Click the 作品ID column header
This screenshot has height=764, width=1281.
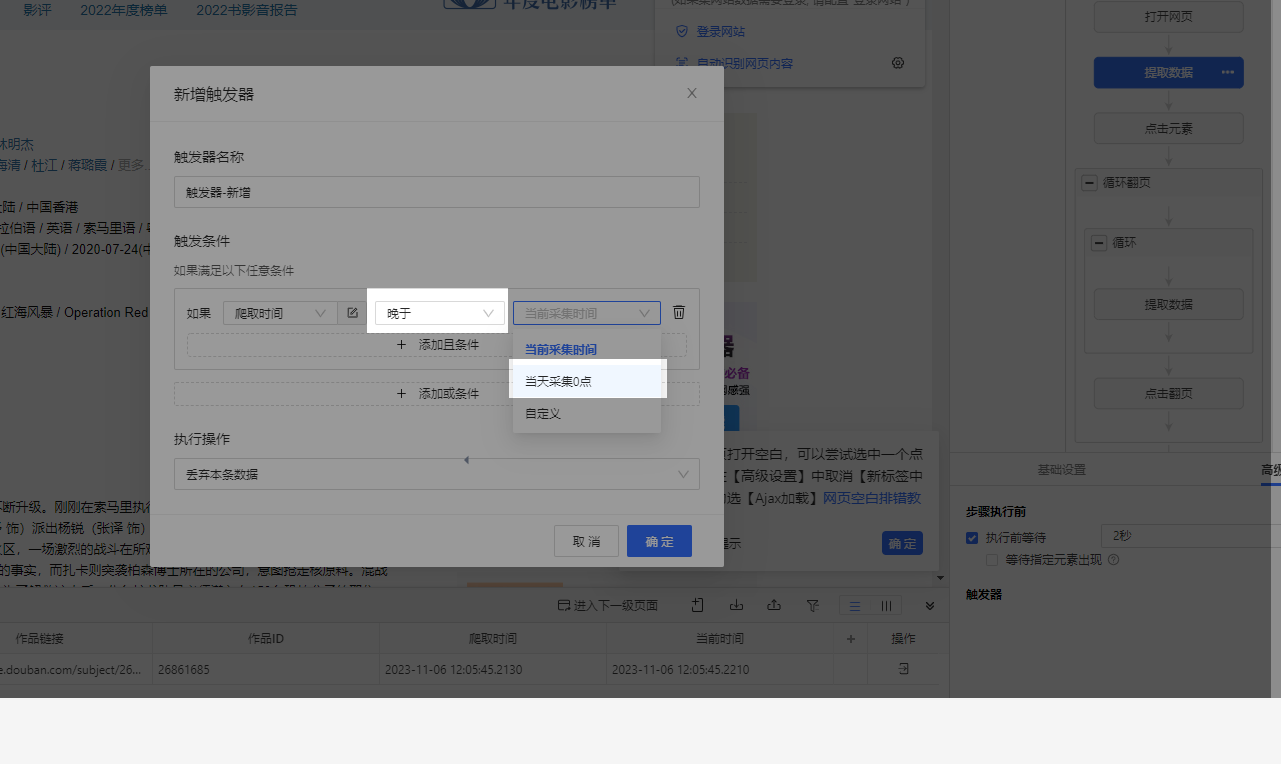point(266,638)
